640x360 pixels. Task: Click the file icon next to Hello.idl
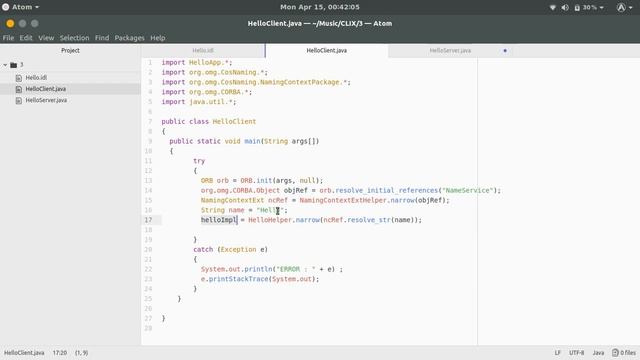pos(19,78)
